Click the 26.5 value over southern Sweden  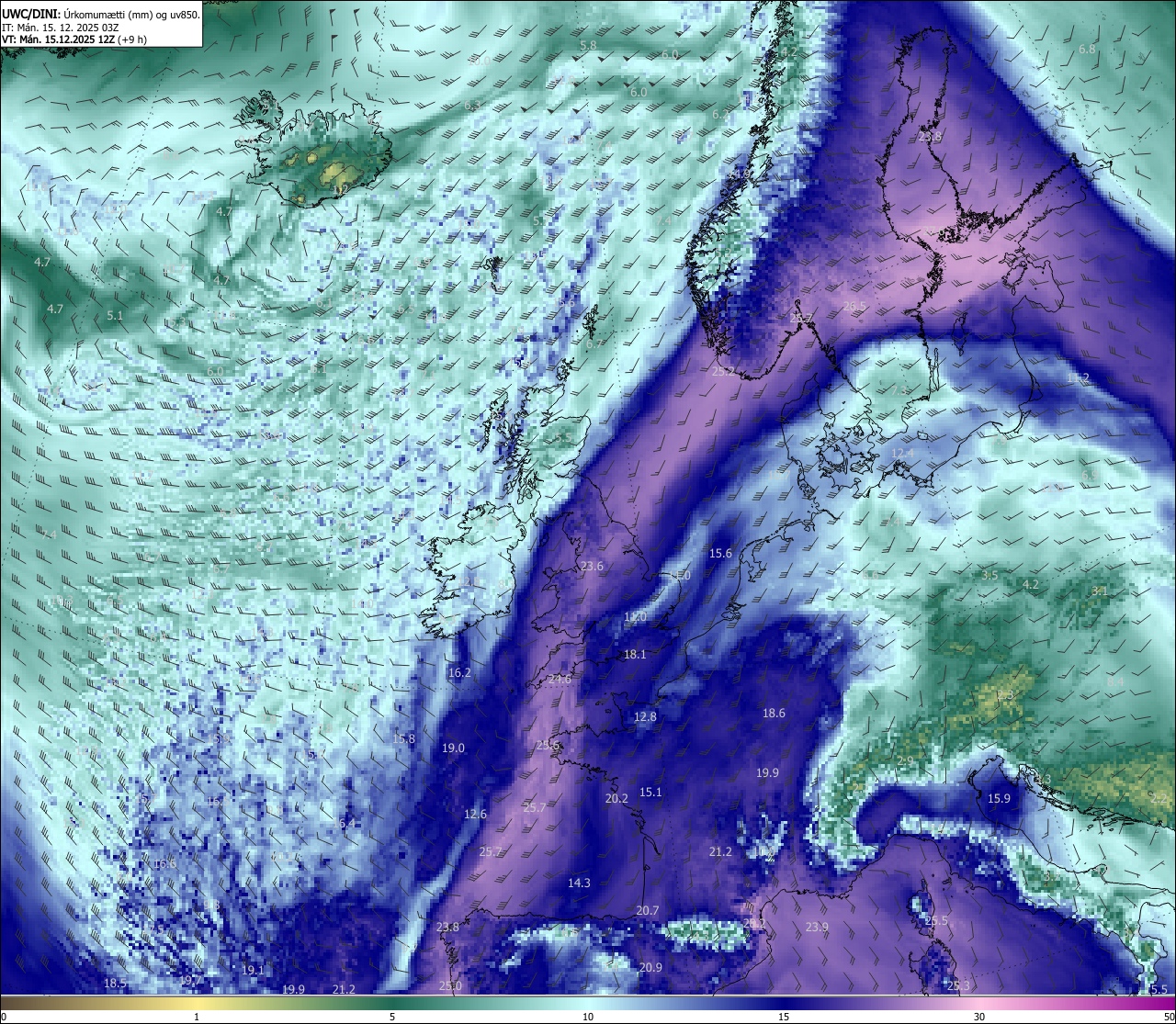tap(855, 306)
